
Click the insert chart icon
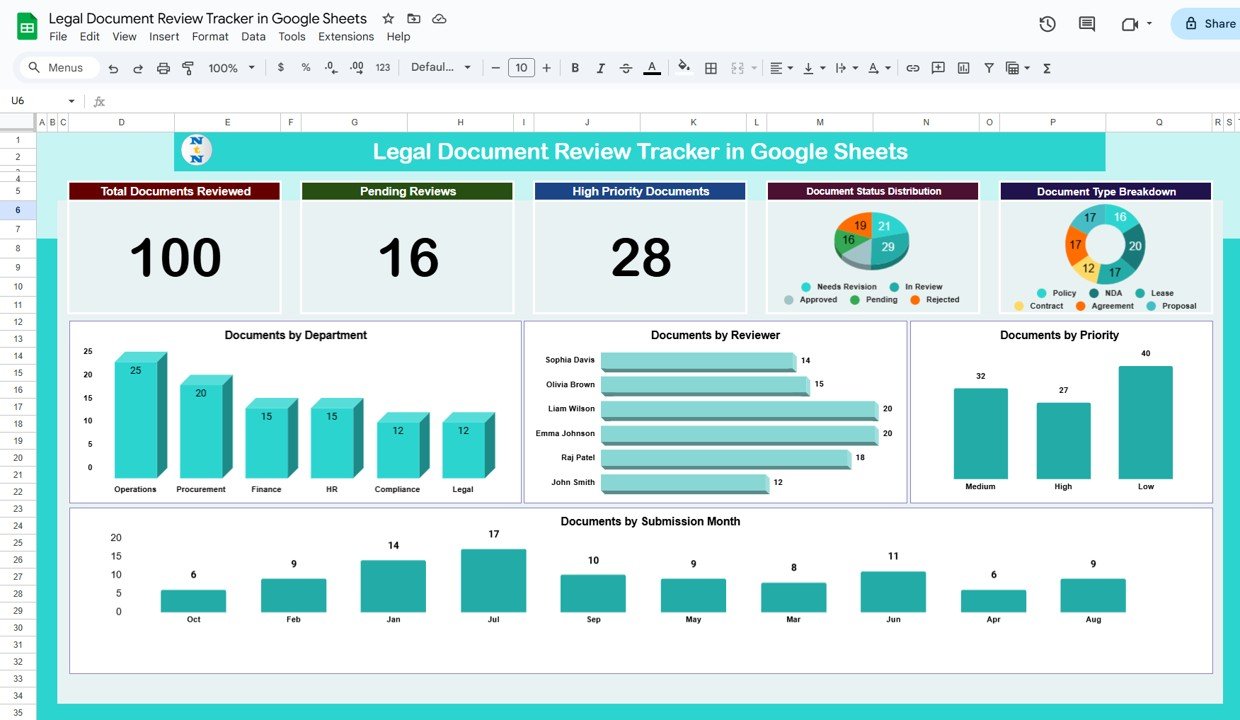tap(963, 68)
